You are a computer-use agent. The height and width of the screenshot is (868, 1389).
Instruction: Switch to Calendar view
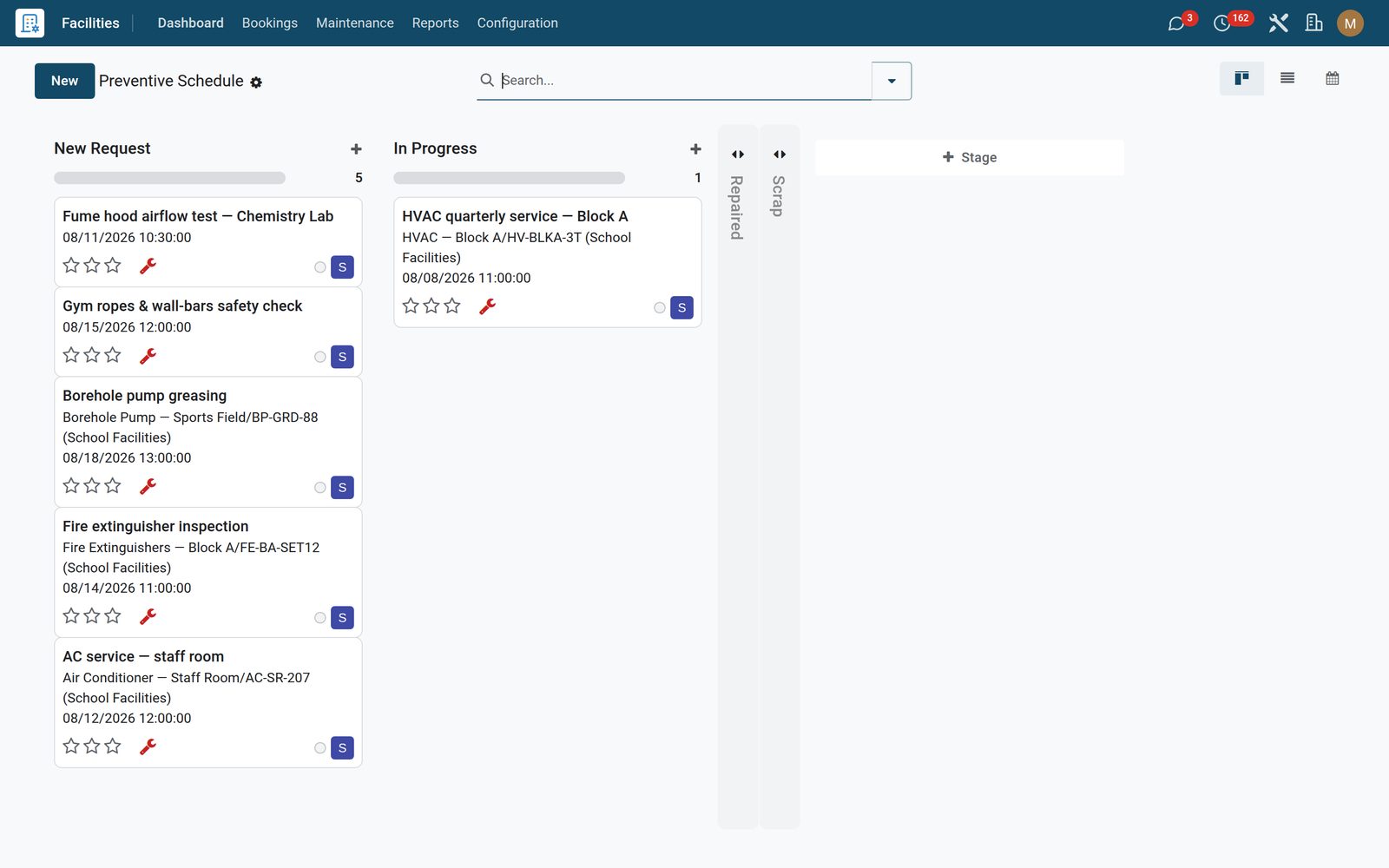pos(1333,78)
